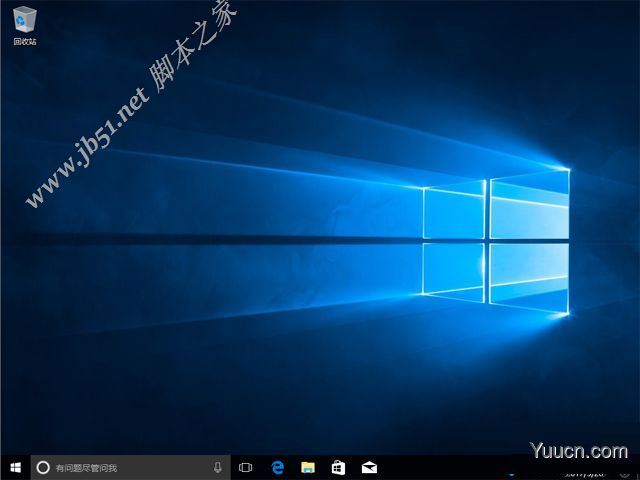Open File Explorer from the taskbar
The height and width of the screenshot is (480, 640).
pyautogui.click(x=308, y=467)
